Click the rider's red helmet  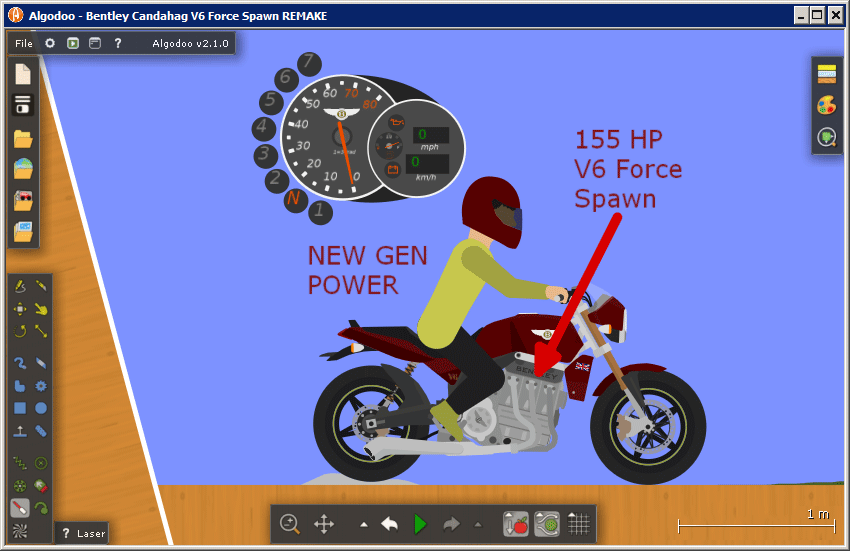pos(492,212)
